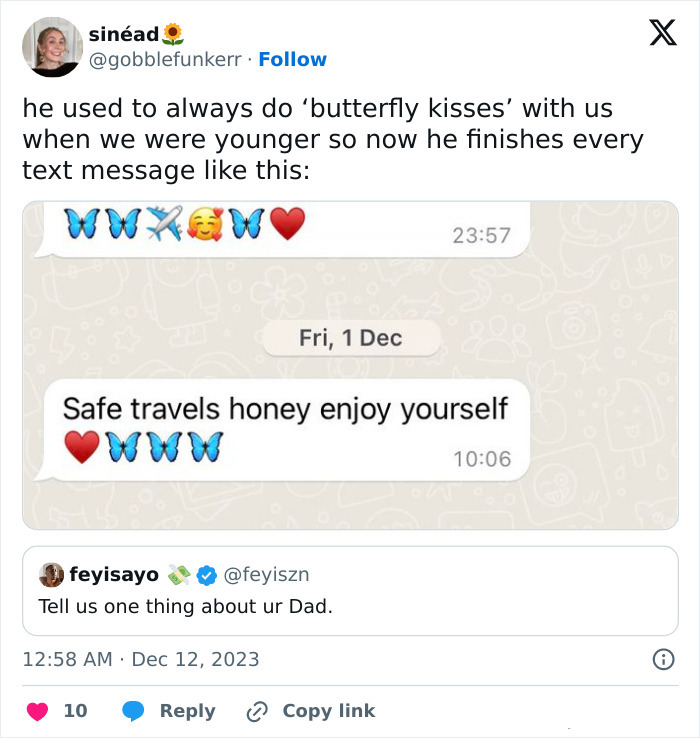Open the 12:58 AM Dec 12, 2023 timestamp
The image size is (700, 738).
pos(141,659)
